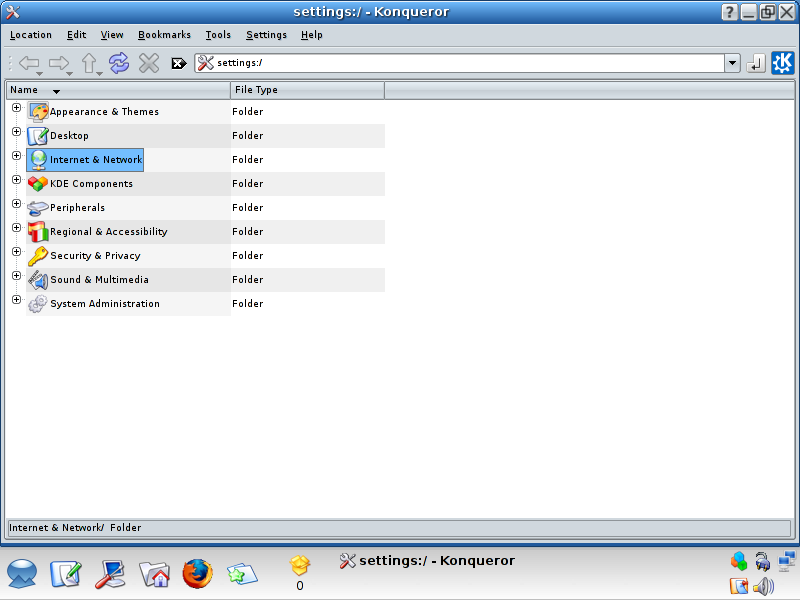Select the Regional & Accessibility folder
Screen dimensions: 800x600
pyautogui.click(x=108, y=232)
